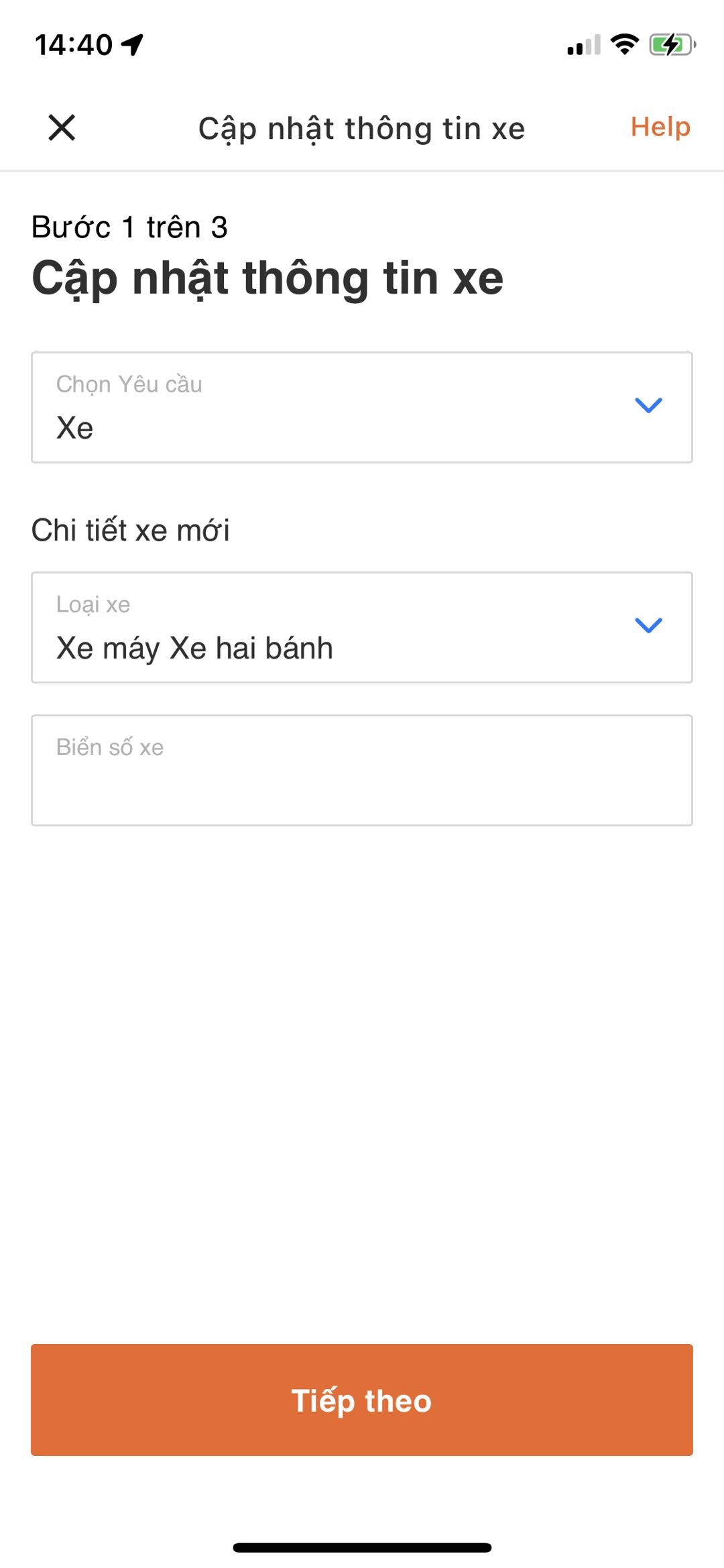Tap the location arrow icon beside time
This screenshot has width=724, height=1568.
coord(132,45)
